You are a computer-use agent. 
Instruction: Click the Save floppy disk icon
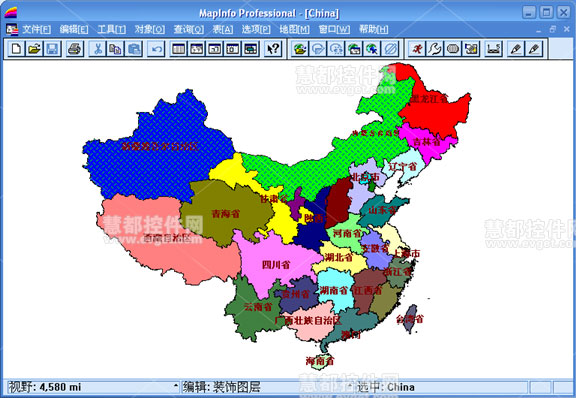point(52,49)
